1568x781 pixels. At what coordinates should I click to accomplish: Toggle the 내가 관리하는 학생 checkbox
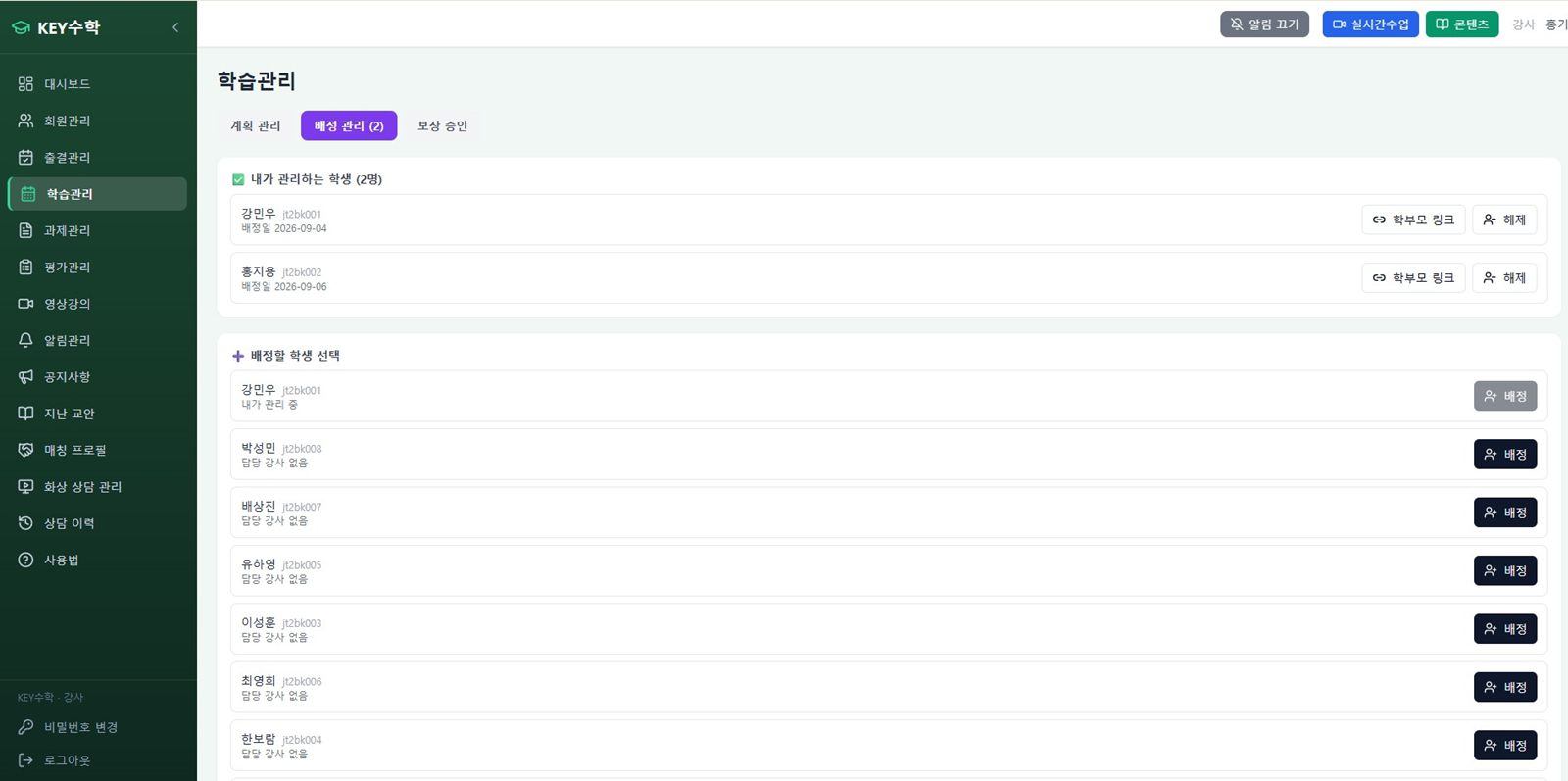[x=238, y=179]
